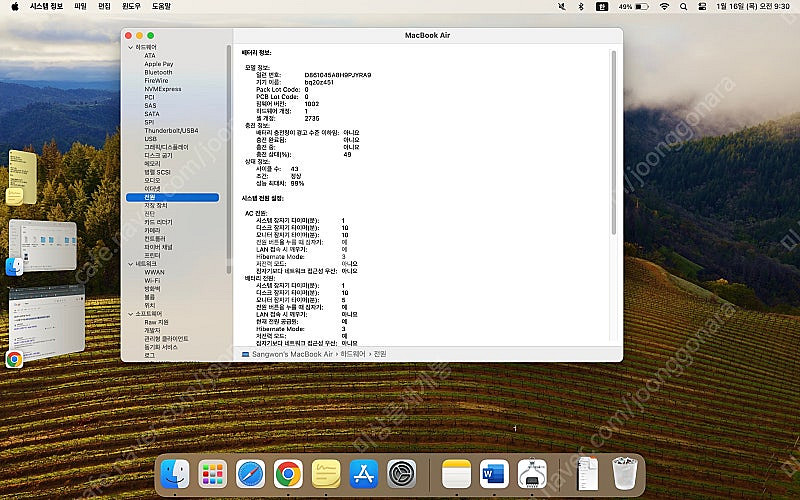Select Bluetooth in the sidebar
800x500 pixels.
158,72
